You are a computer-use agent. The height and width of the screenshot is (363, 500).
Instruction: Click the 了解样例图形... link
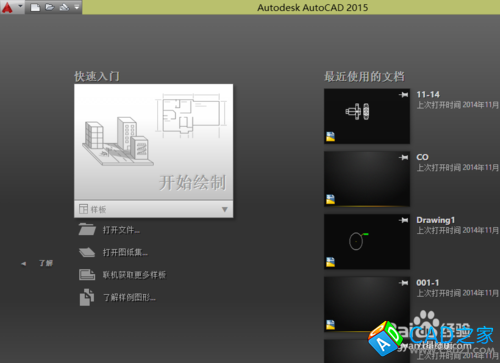tap(129, 297)
